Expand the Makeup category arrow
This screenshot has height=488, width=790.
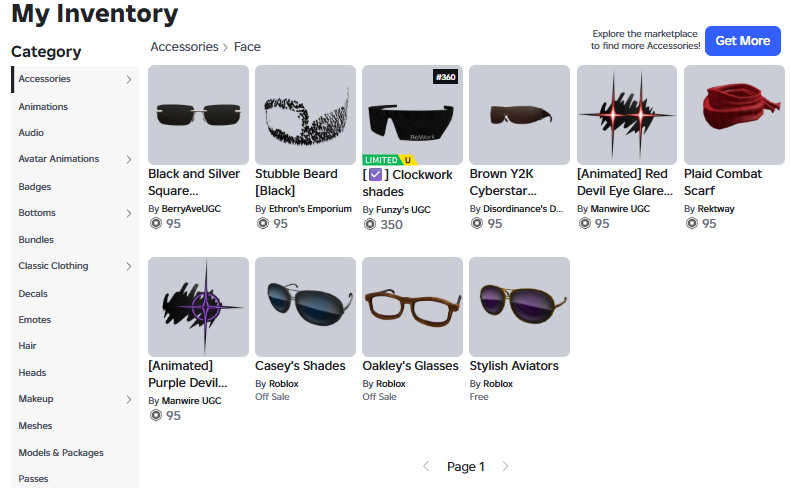(129, 399)
